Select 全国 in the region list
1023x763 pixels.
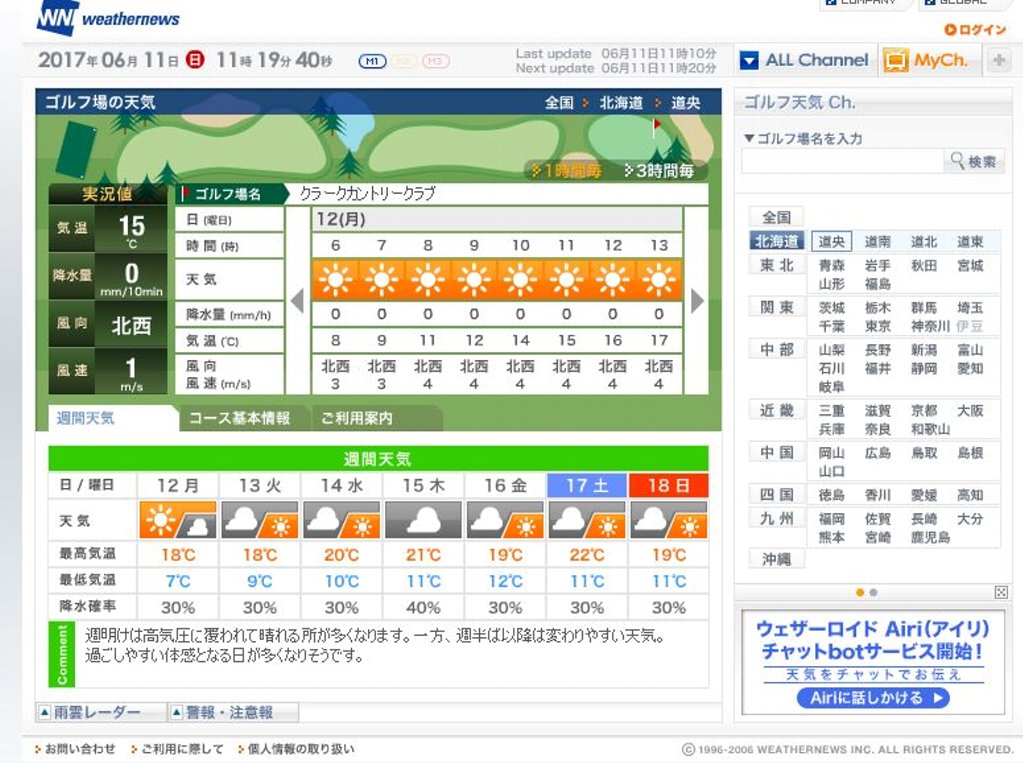tap(776, 217)
